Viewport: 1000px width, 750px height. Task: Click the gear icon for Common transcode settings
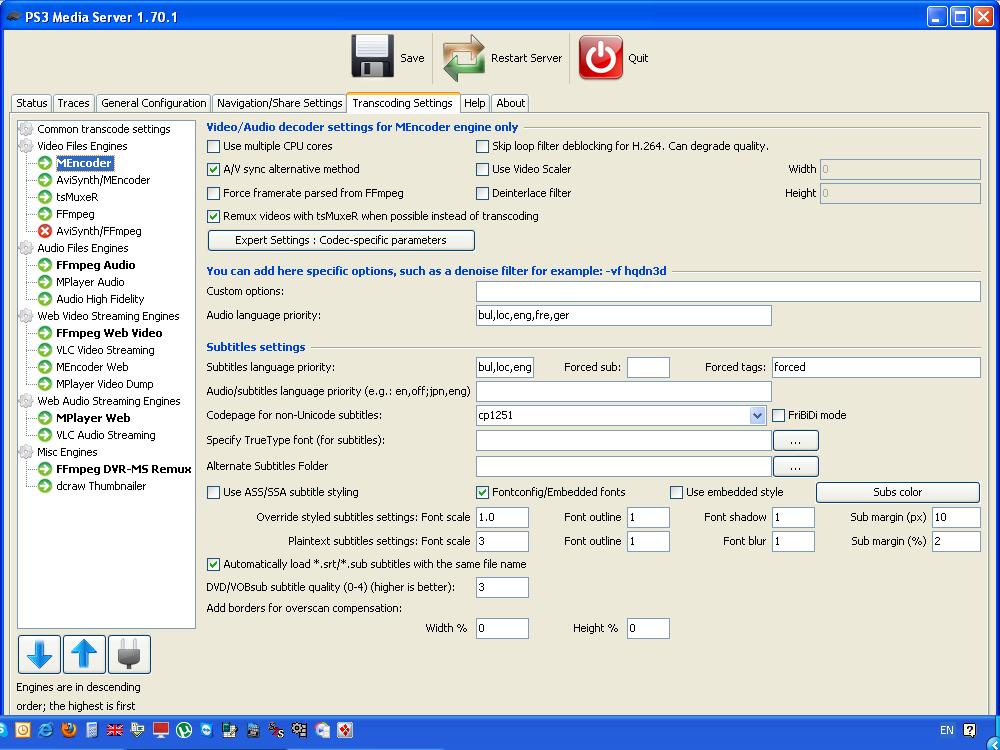coord(26,129)
